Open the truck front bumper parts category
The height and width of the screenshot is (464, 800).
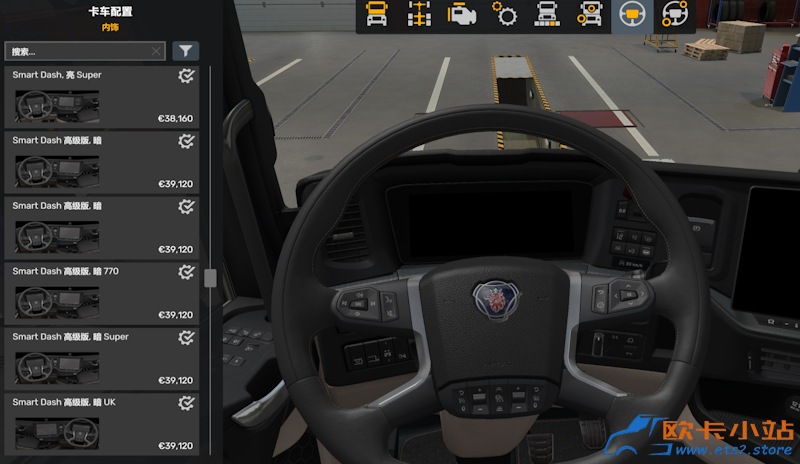coord(547,15)
